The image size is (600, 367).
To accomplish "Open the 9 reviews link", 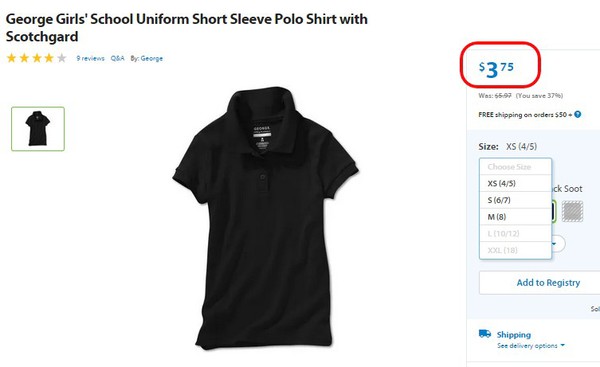I will (90, 58).
